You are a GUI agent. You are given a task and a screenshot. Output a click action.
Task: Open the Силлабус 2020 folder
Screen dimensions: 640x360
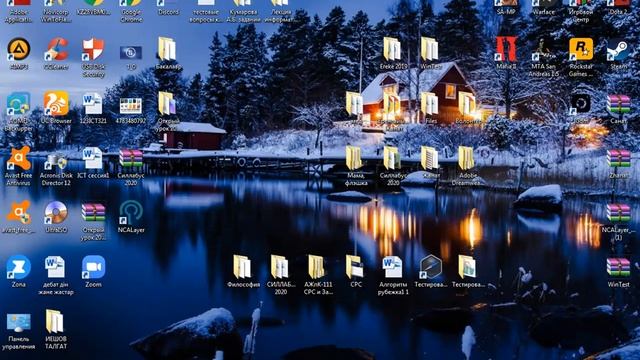point(392,158)
